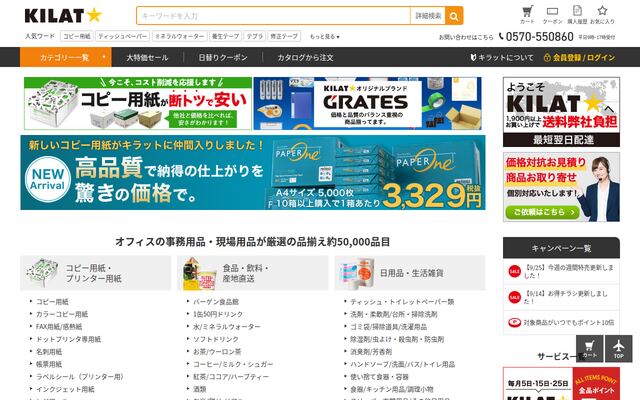640x400 pixels.
Task: Click the コーヒー/ミルク・シュガー link
Action: [x=233, y=364]
